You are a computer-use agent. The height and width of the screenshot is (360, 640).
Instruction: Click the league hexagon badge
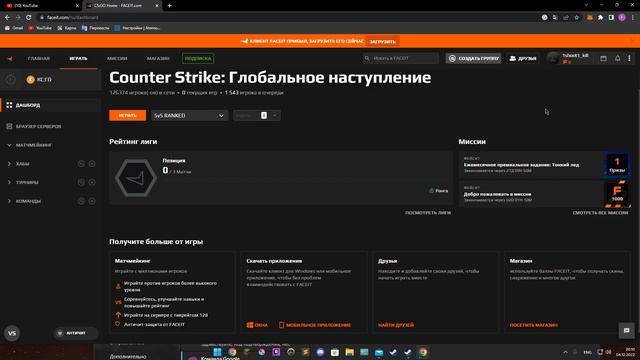136,178
